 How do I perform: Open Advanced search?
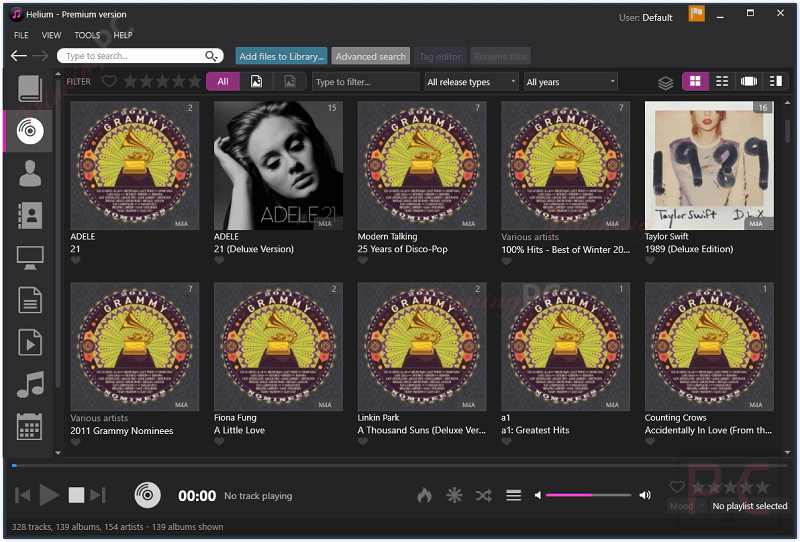(370, 56)
